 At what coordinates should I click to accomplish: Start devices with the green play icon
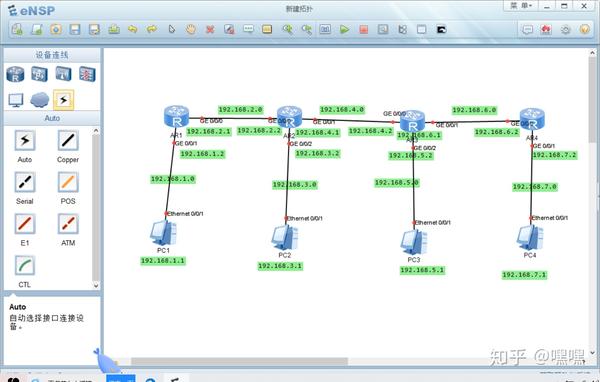pos(344,29)
